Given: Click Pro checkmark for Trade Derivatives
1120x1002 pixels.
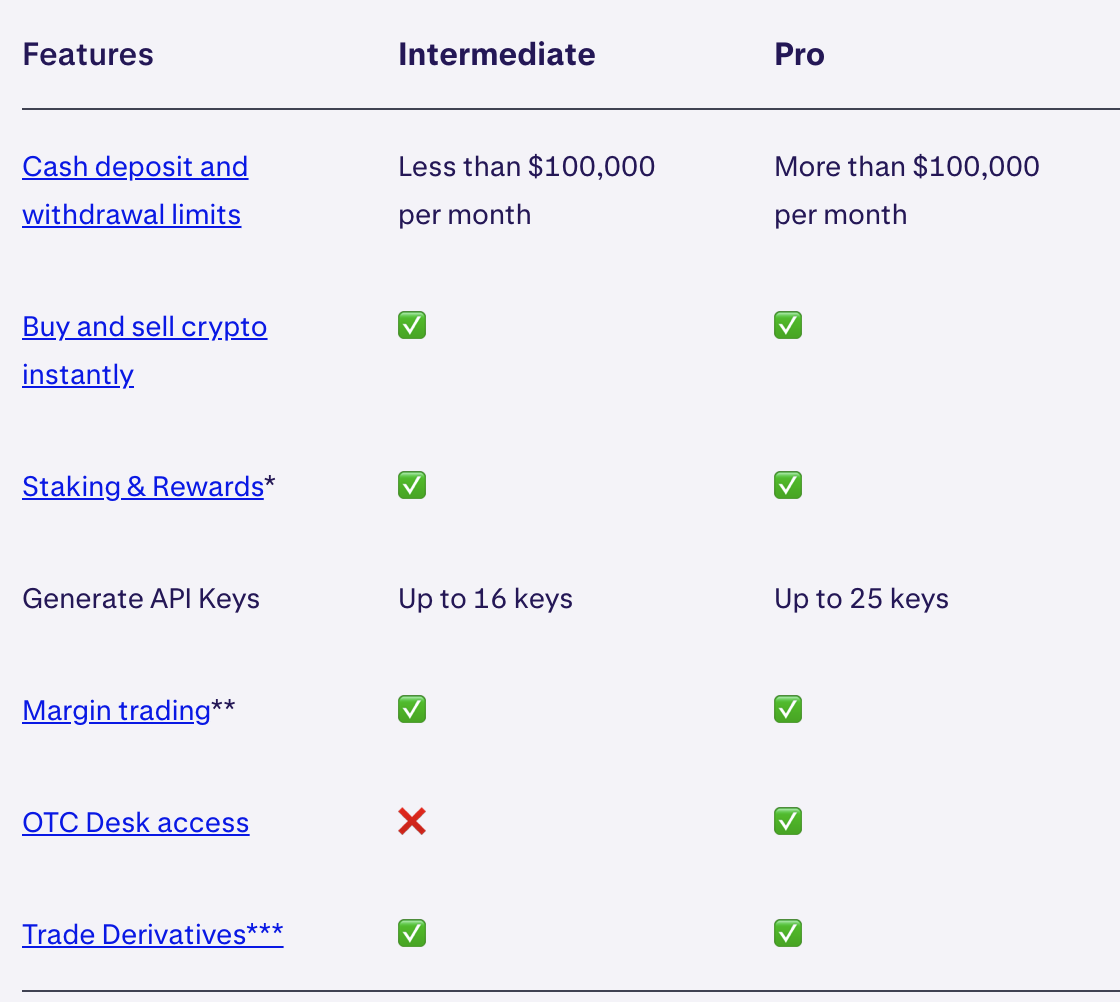Looking at the screenshot, I should [x=788, y=934].
